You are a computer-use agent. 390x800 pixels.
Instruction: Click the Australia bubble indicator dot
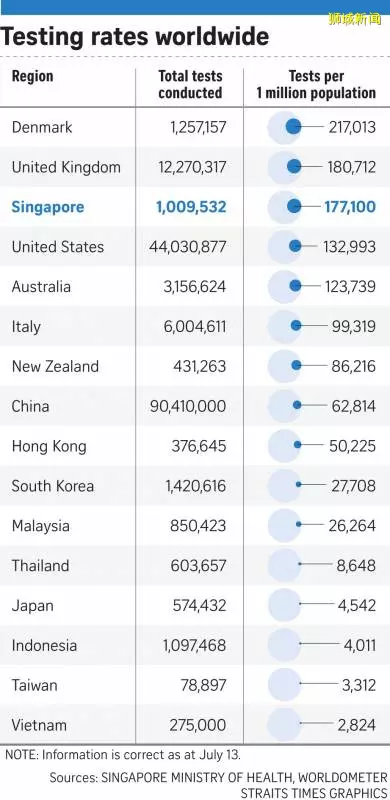click(x=295, y=286)
